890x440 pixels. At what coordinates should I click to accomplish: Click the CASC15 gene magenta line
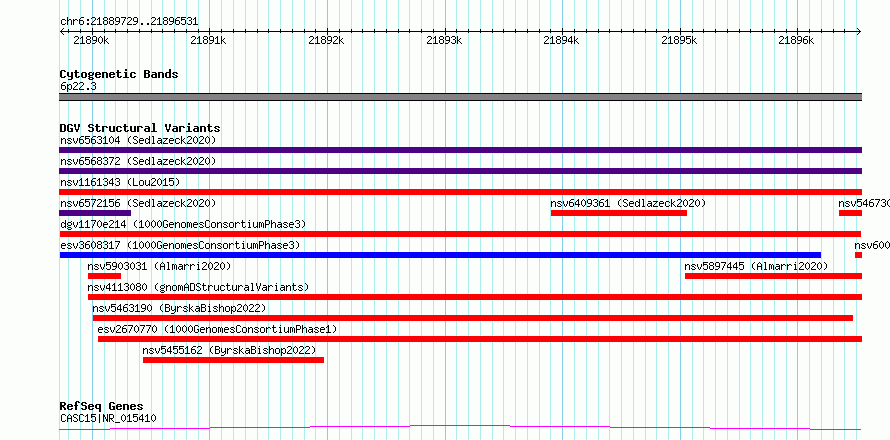pyautogui.click(x=460, y=427)
